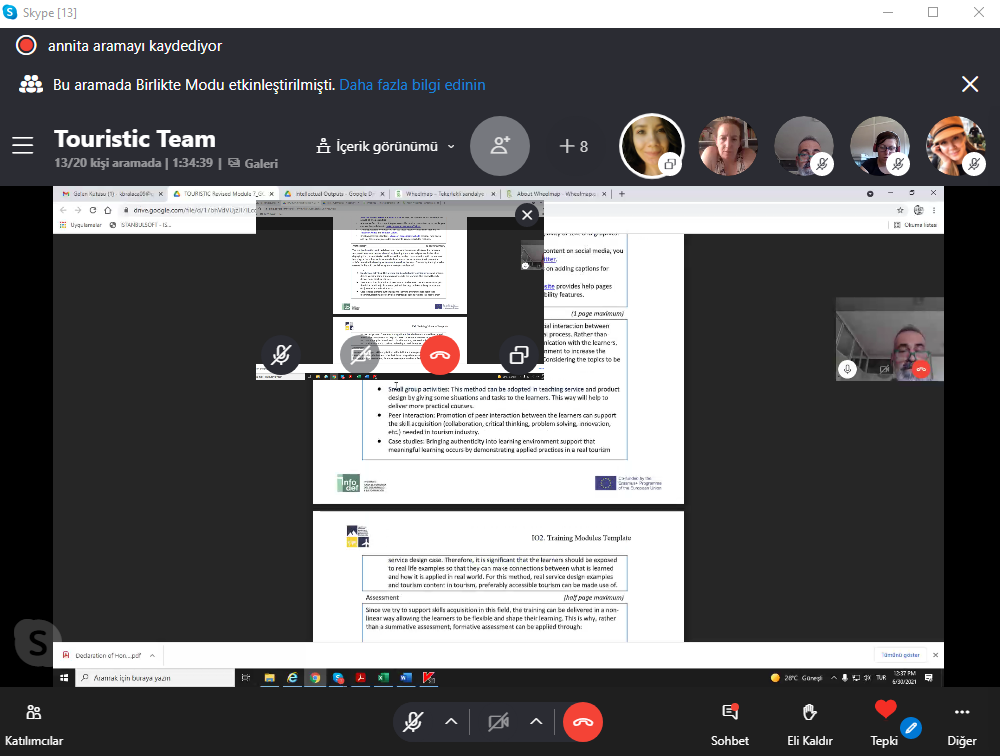Expand microphone options chevron
Image resolution: width=1000 pixels, height=756 pixels.
click(x=451, y=722)
